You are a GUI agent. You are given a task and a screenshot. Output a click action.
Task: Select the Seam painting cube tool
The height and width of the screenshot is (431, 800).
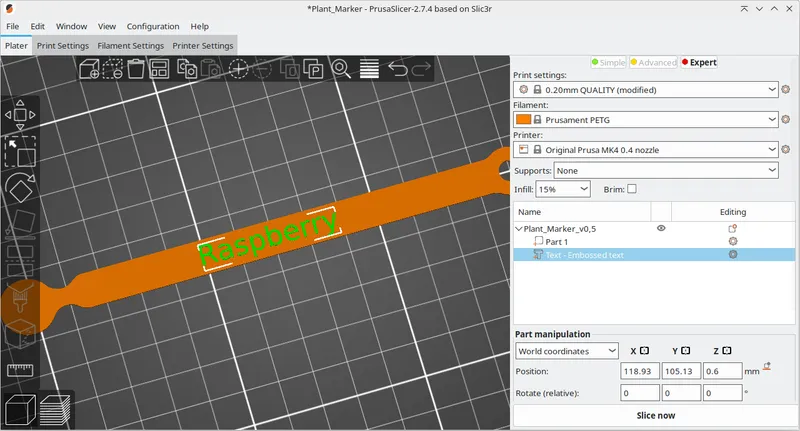point(20,334)
